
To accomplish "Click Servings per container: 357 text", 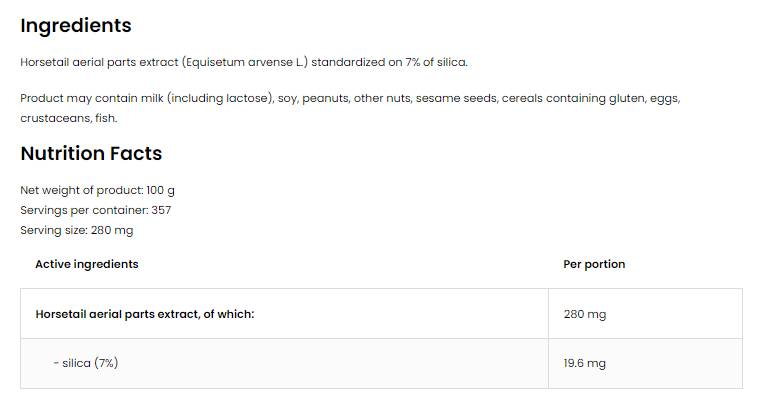I will pos(96,210).
